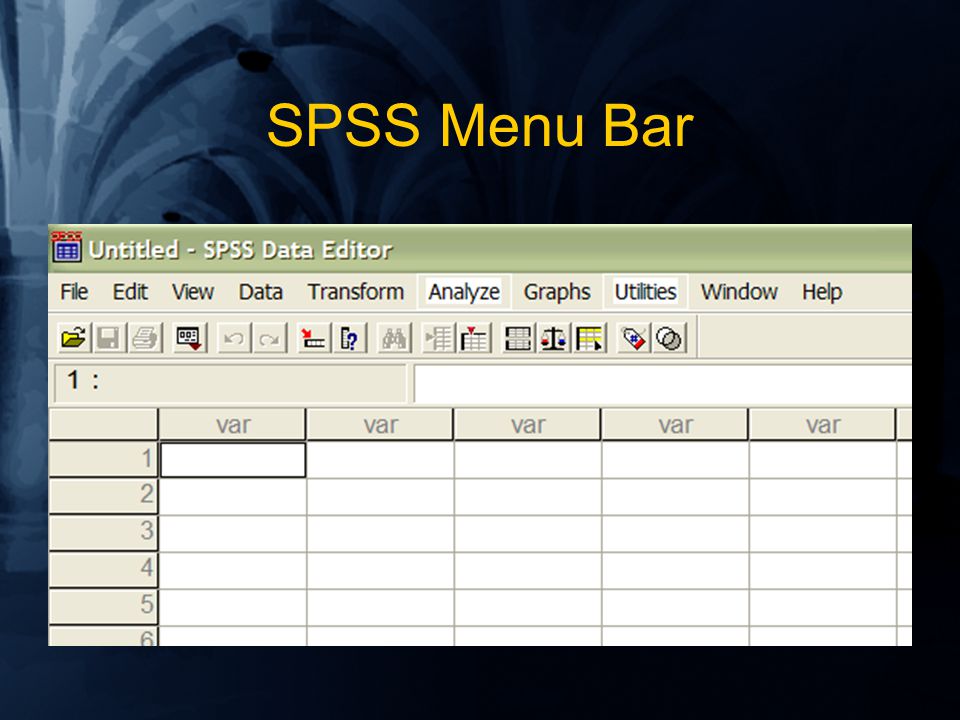Image resolution: width=960 pixels, height=720 pixels.
Task: Click the Find binoculars icon
Action: coord(394,338)
